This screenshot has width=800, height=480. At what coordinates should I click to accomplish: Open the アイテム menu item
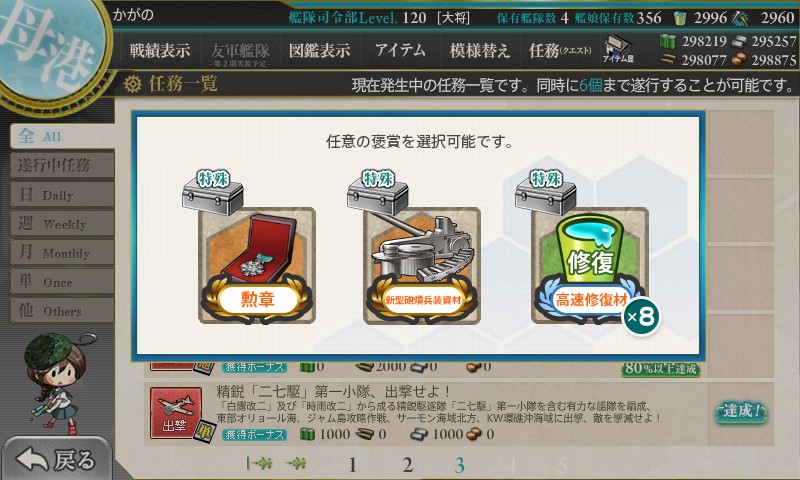pos(400,50)
